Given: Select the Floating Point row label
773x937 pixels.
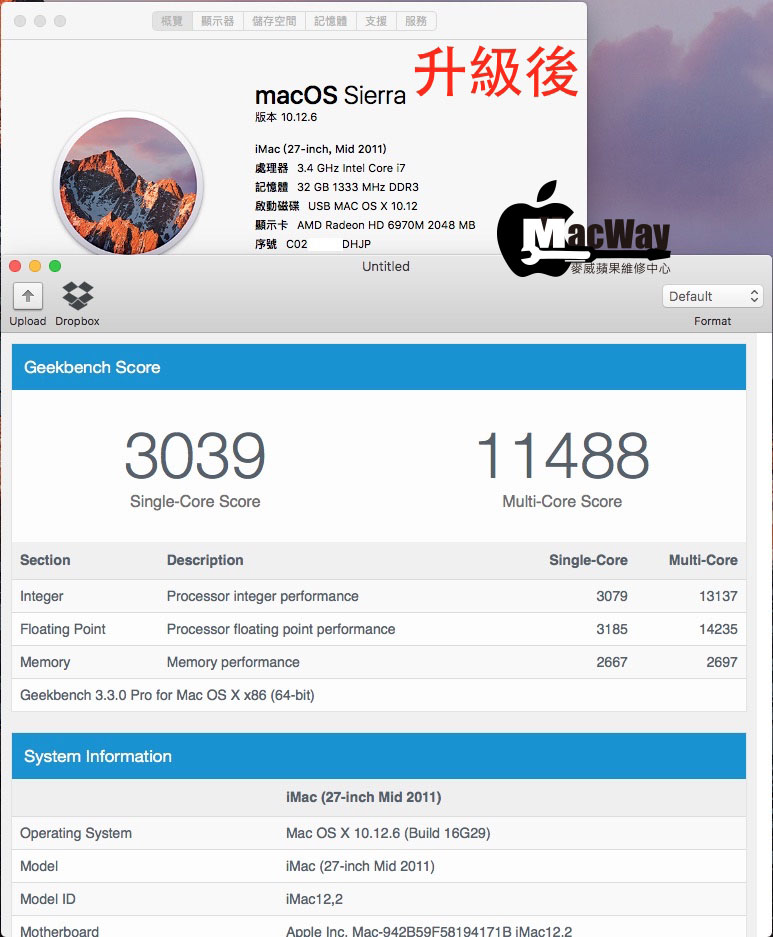Looking at the screenshot, I should coord(63,629).
